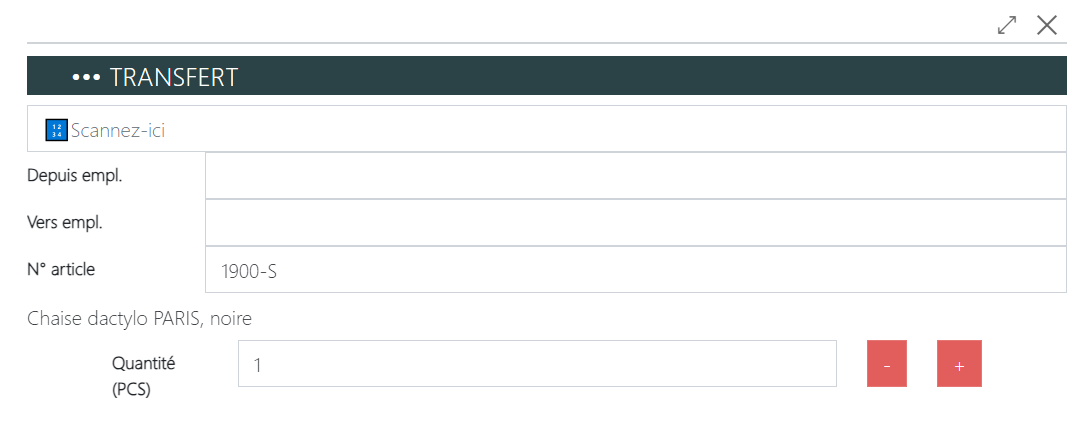Click the Chaise dactylo PARIS, noire description

coord(139,319)
